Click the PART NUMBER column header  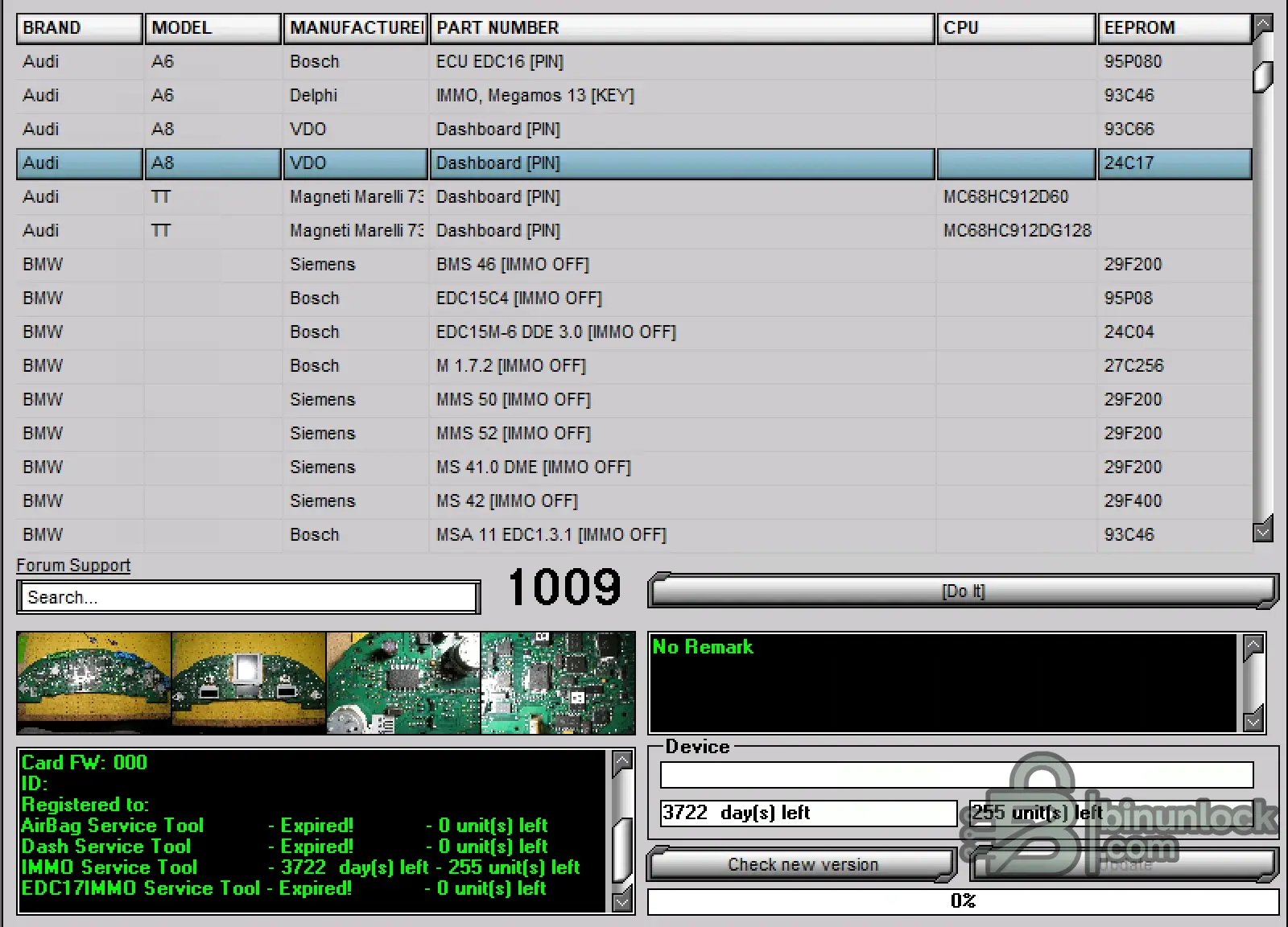coord(681,27)
